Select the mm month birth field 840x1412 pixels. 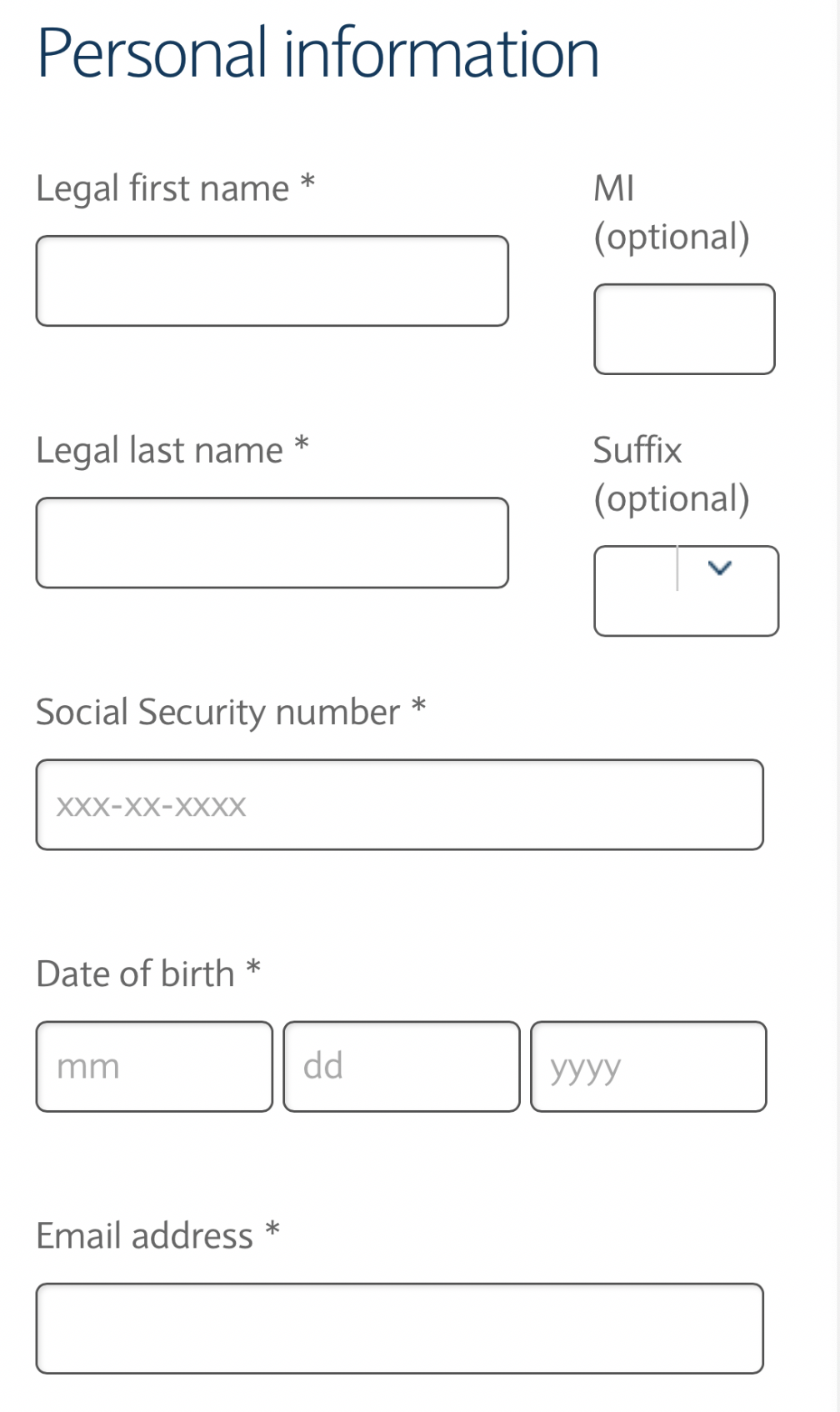154,1066
